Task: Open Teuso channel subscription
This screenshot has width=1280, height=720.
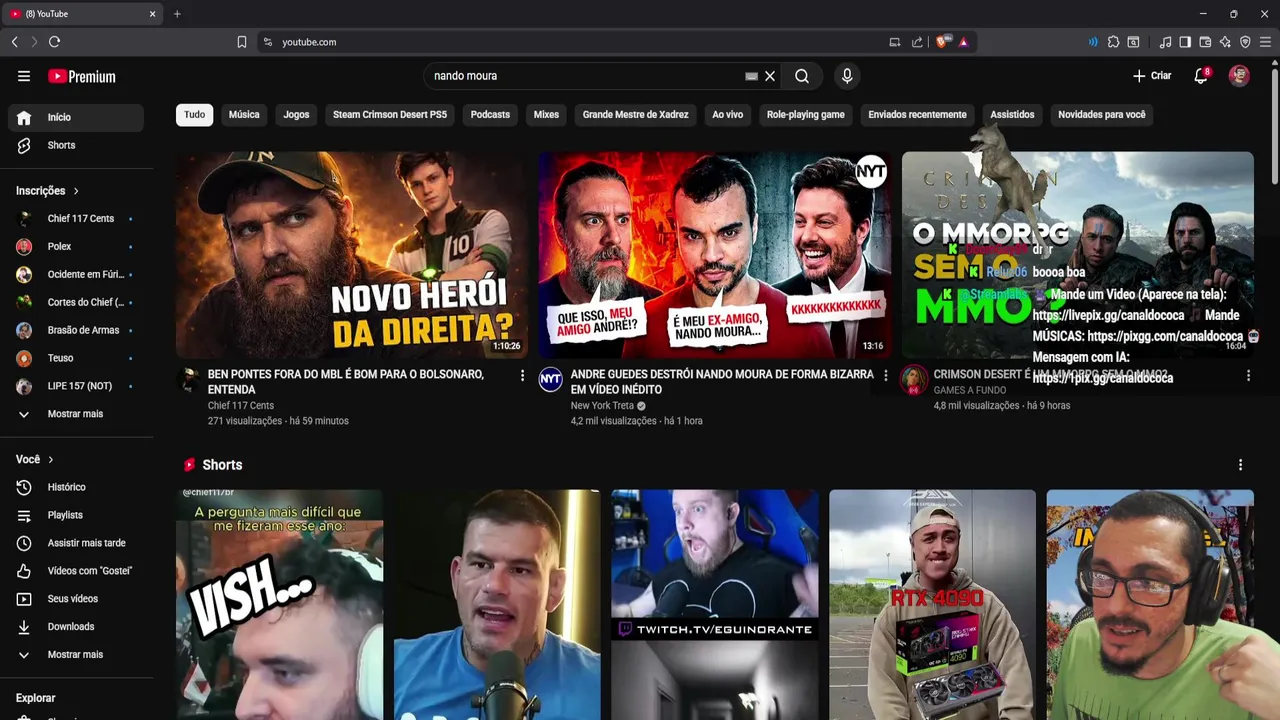Action: [x=76, y=358]
